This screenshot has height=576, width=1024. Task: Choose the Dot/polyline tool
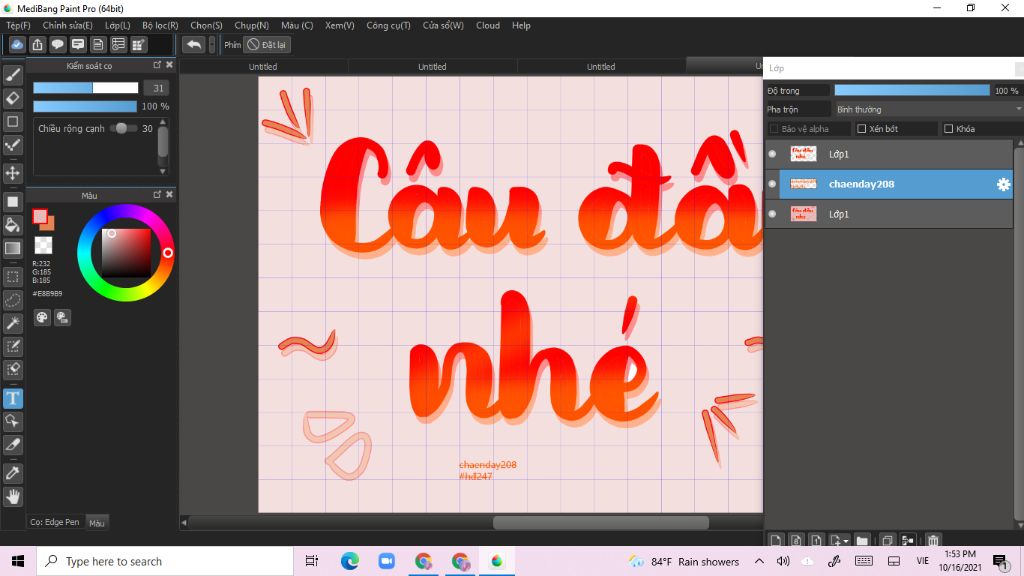coord(12,145)
